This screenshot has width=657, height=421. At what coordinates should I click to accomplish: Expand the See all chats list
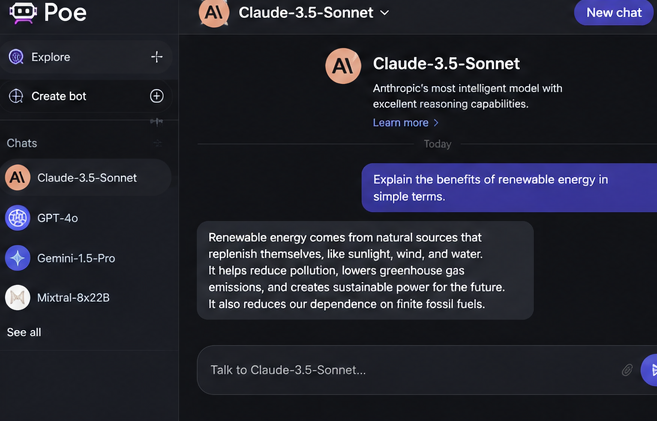tap(24, 332)
